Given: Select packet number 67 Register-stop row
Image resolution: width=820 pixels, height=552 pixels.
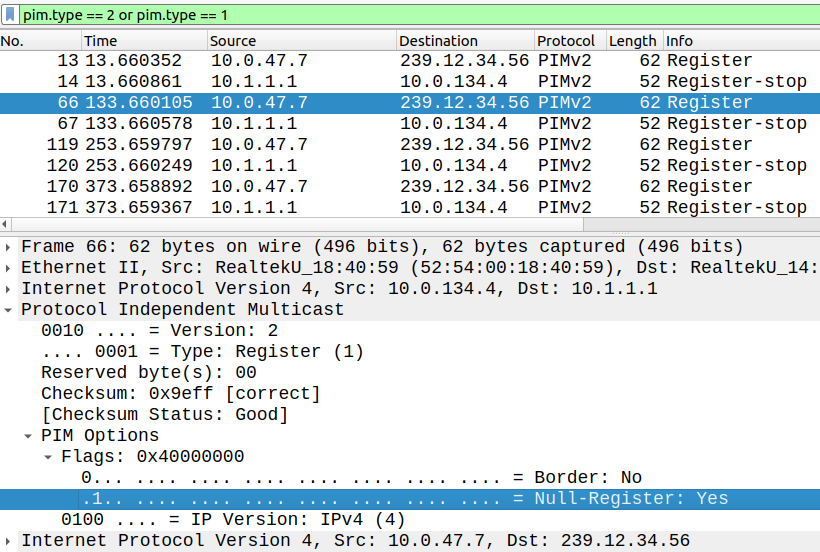Looking at the screenshot, I should 410,123.
